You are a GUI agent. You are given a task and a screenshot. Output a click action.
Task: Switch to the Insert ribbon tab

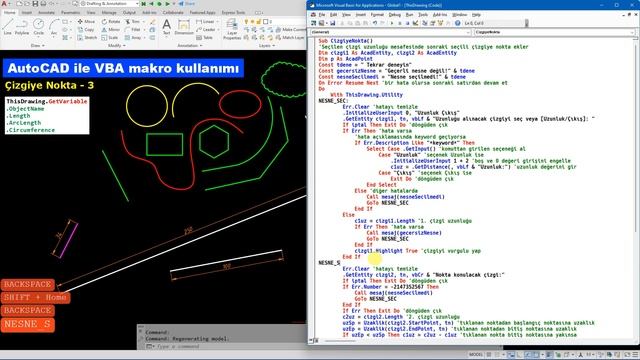point(27,13)
